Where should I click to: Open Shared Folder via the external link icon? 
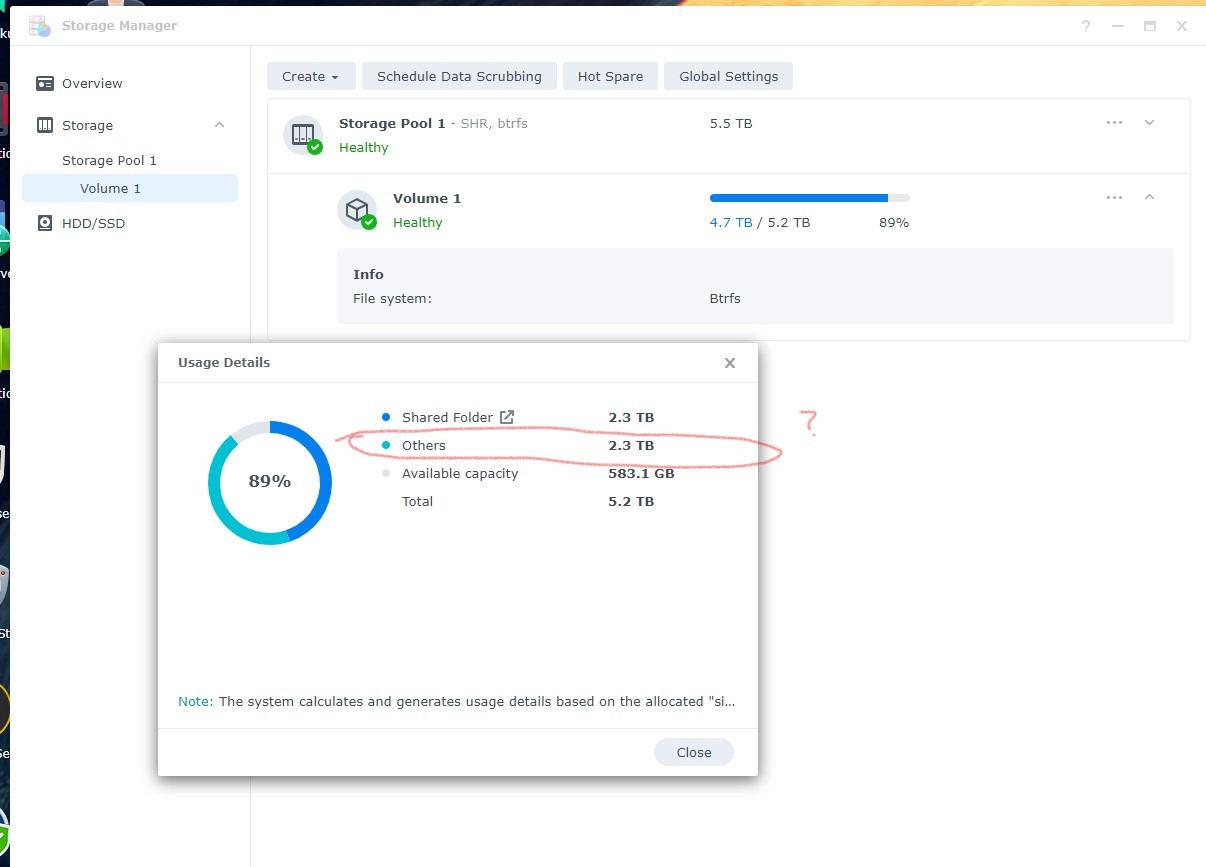coord(507,417)
